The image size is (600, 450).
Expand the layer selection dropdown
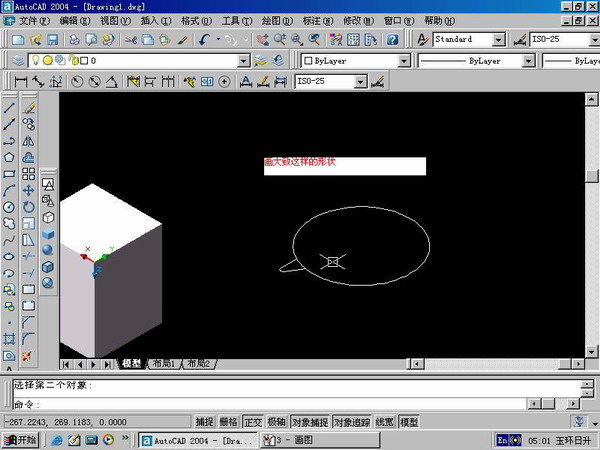pos(241,60)
